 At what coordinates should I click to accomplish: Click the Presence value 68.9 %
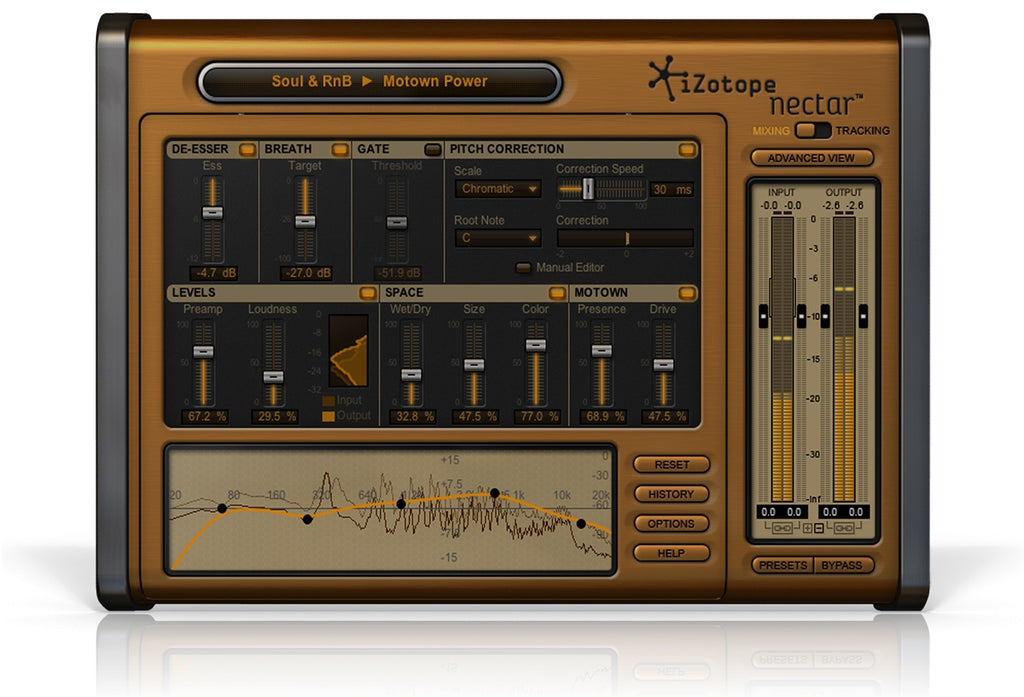pyautogui.click(x=603, y=416)
